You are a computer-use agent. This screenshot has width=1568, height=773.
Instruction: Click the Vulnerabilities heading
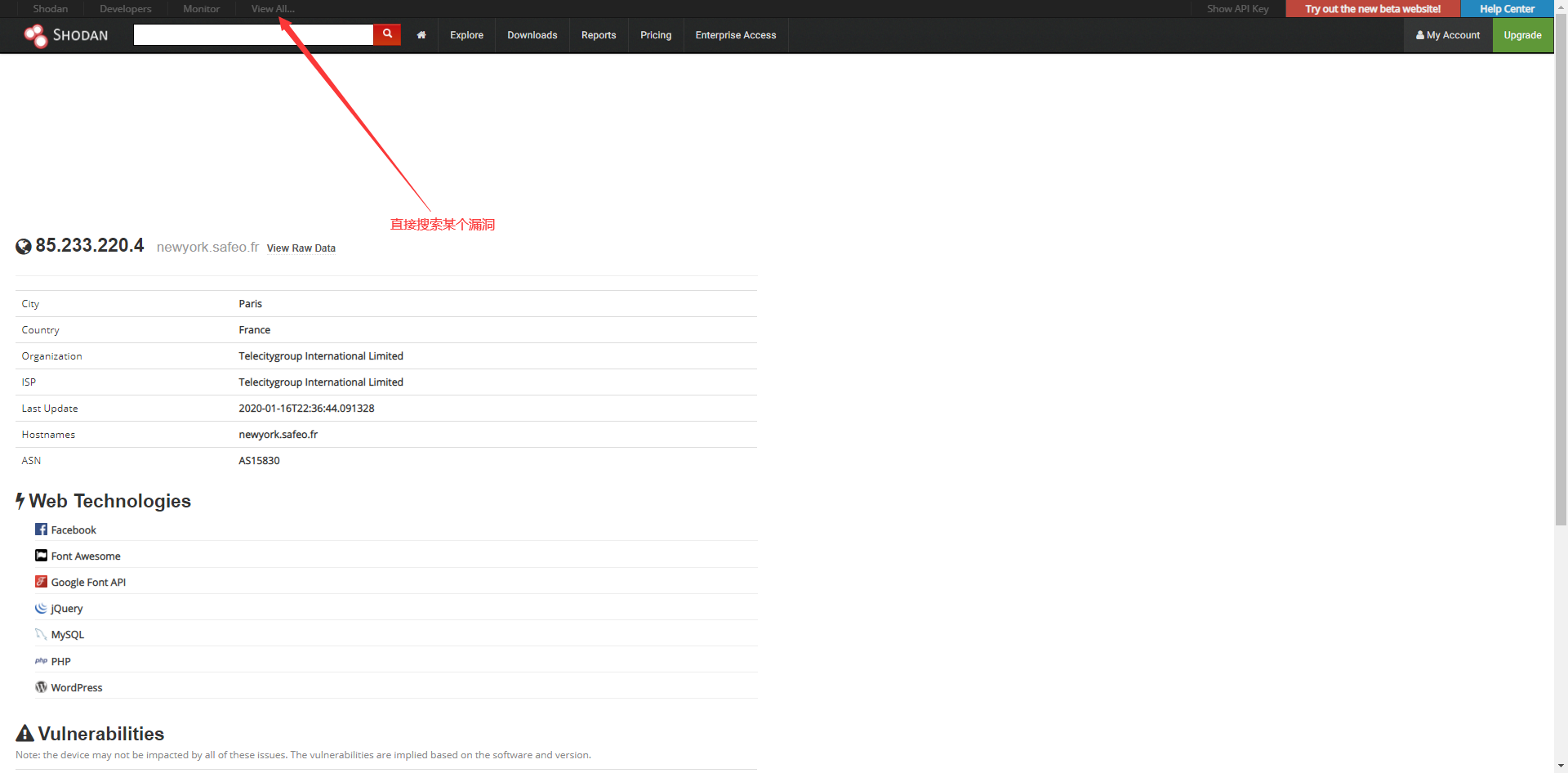click(x=101, y=734)
